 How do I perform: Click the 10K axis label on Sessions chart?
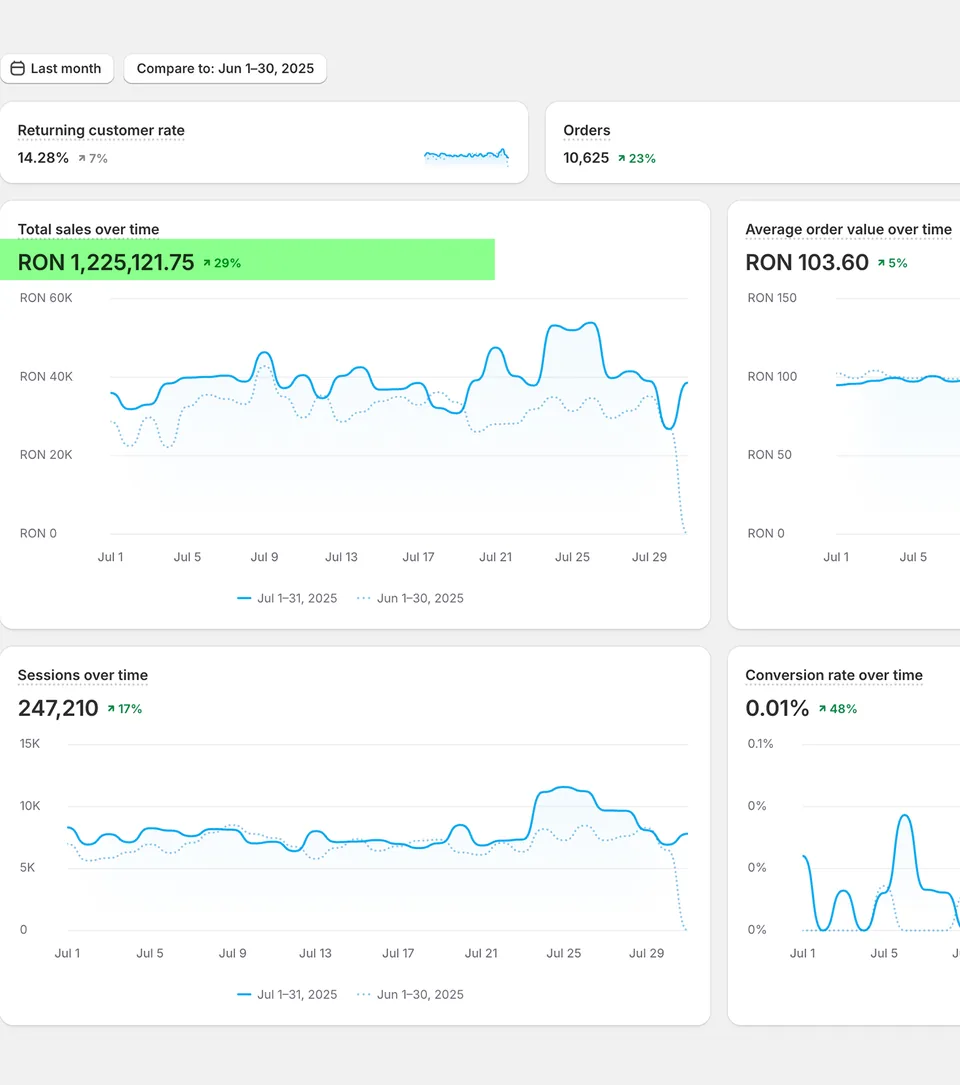click(x=30, y=805)
